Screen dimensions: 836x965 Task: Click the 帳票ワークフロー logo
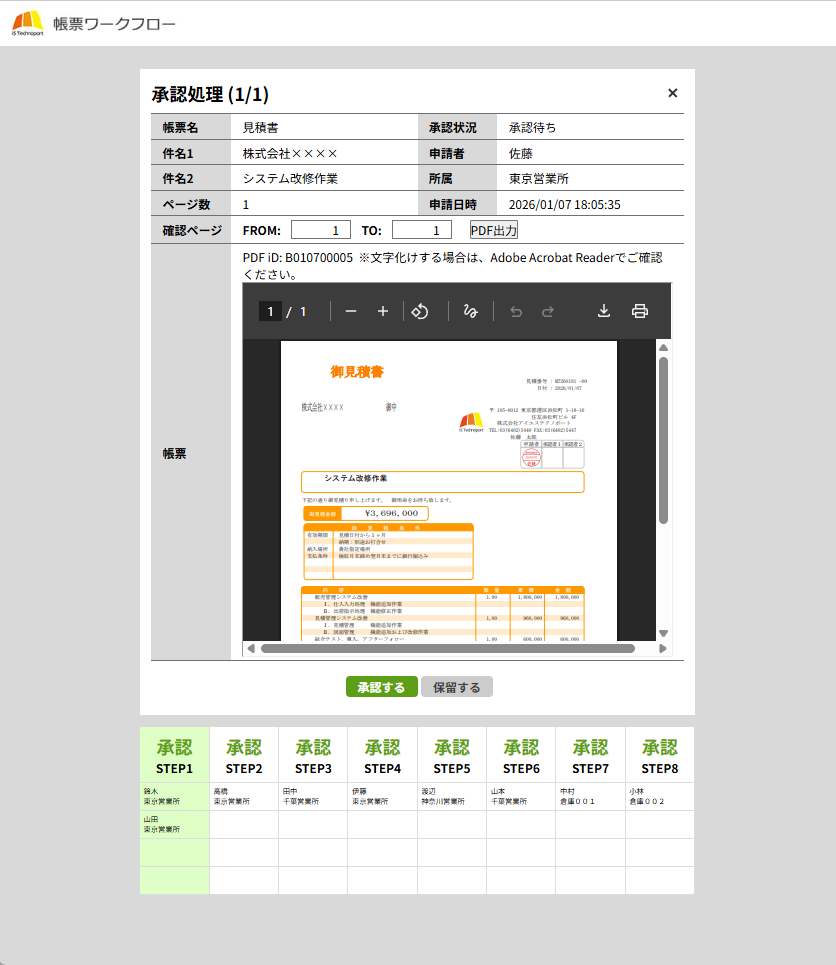[x=95, y=23]
